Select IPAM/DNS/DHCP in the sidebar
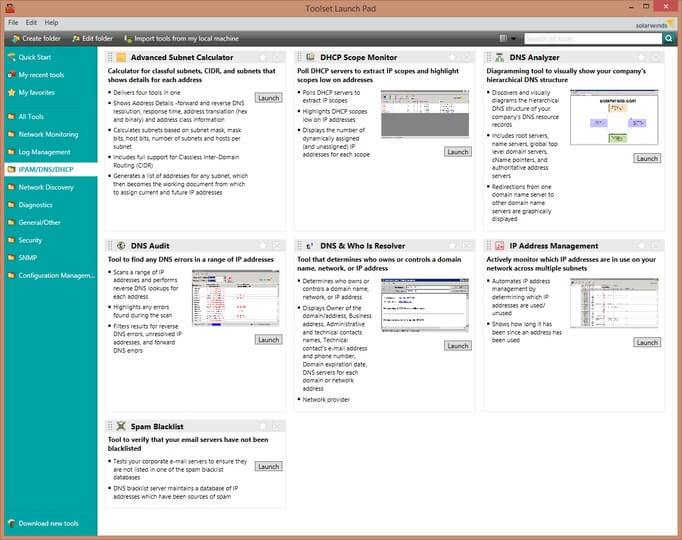This screenshot has height=540, width=682. click(x=51, y=170)
